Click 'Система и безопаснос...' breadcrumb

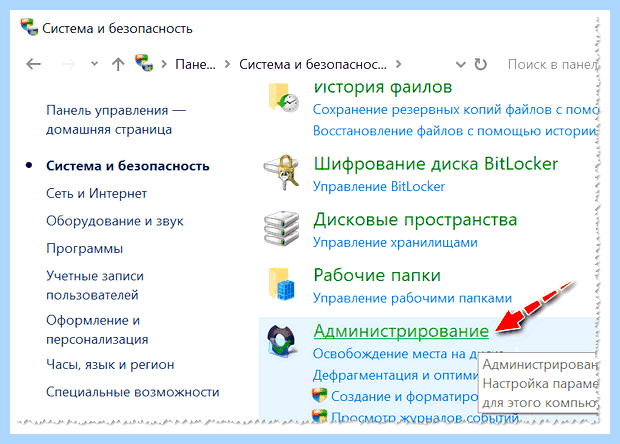coord(313,64)
